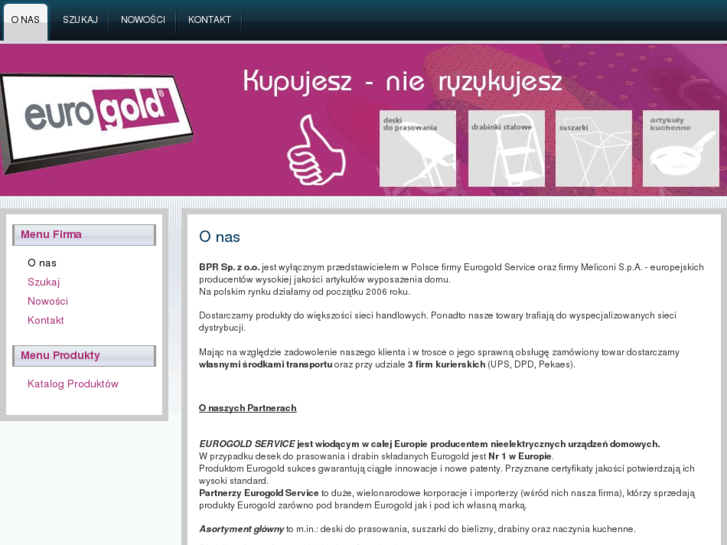
Task: Open the Szukaj sidebar link
Action: tap(44, 282)
